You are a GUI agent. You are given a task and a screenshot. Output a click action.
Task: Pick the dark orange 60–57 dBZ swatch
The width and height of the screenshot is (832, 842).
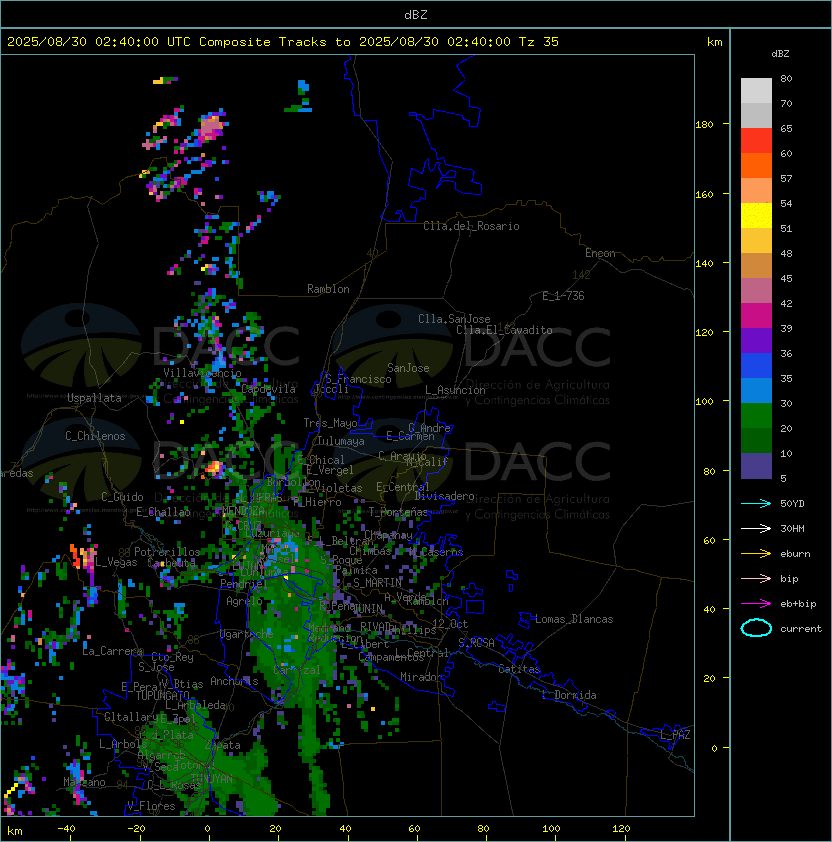coord(756,165)
